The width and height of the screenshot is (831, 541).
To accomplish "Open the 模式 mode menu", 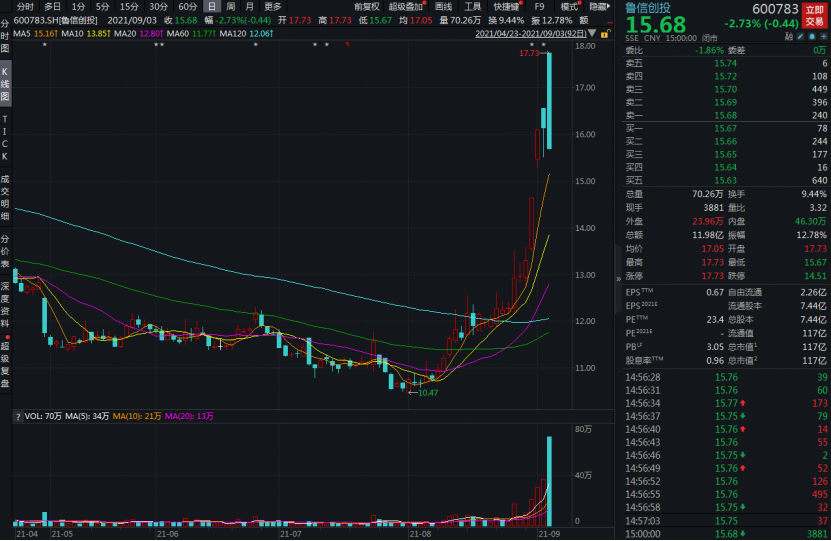I will click(x=570, y=6).
